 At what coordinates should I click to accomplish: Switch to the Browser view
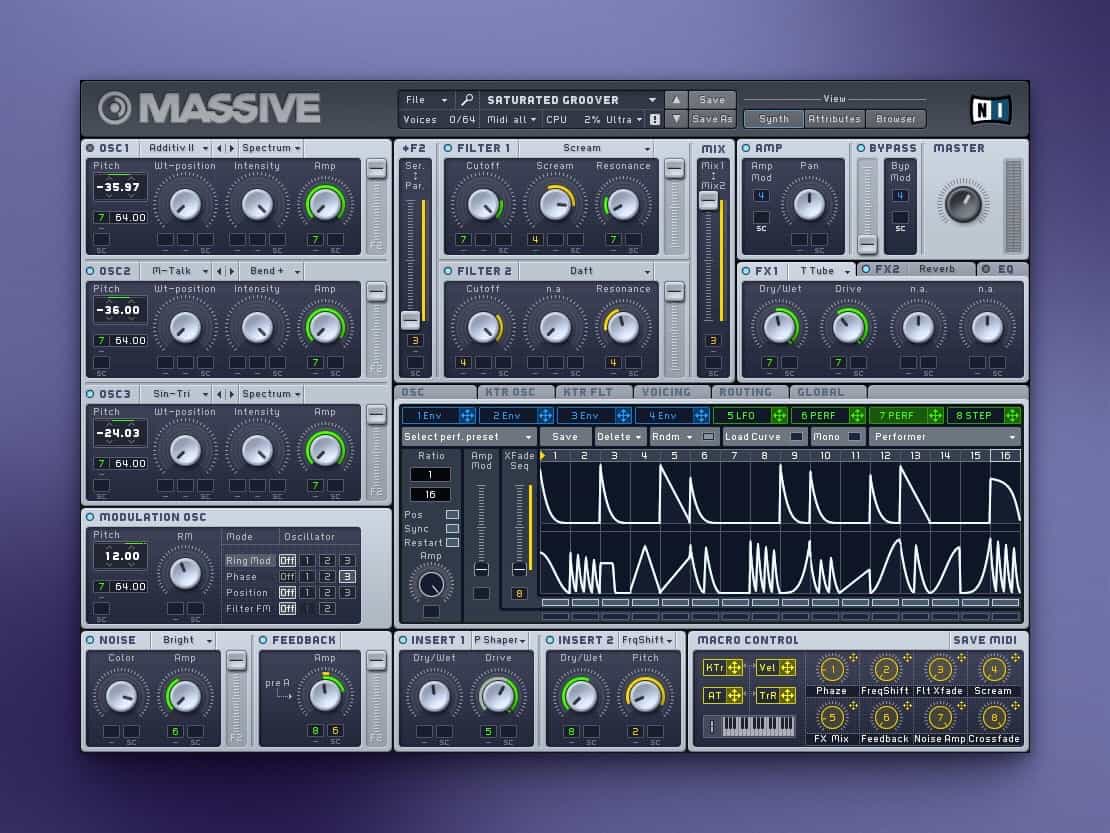point(896,119)
